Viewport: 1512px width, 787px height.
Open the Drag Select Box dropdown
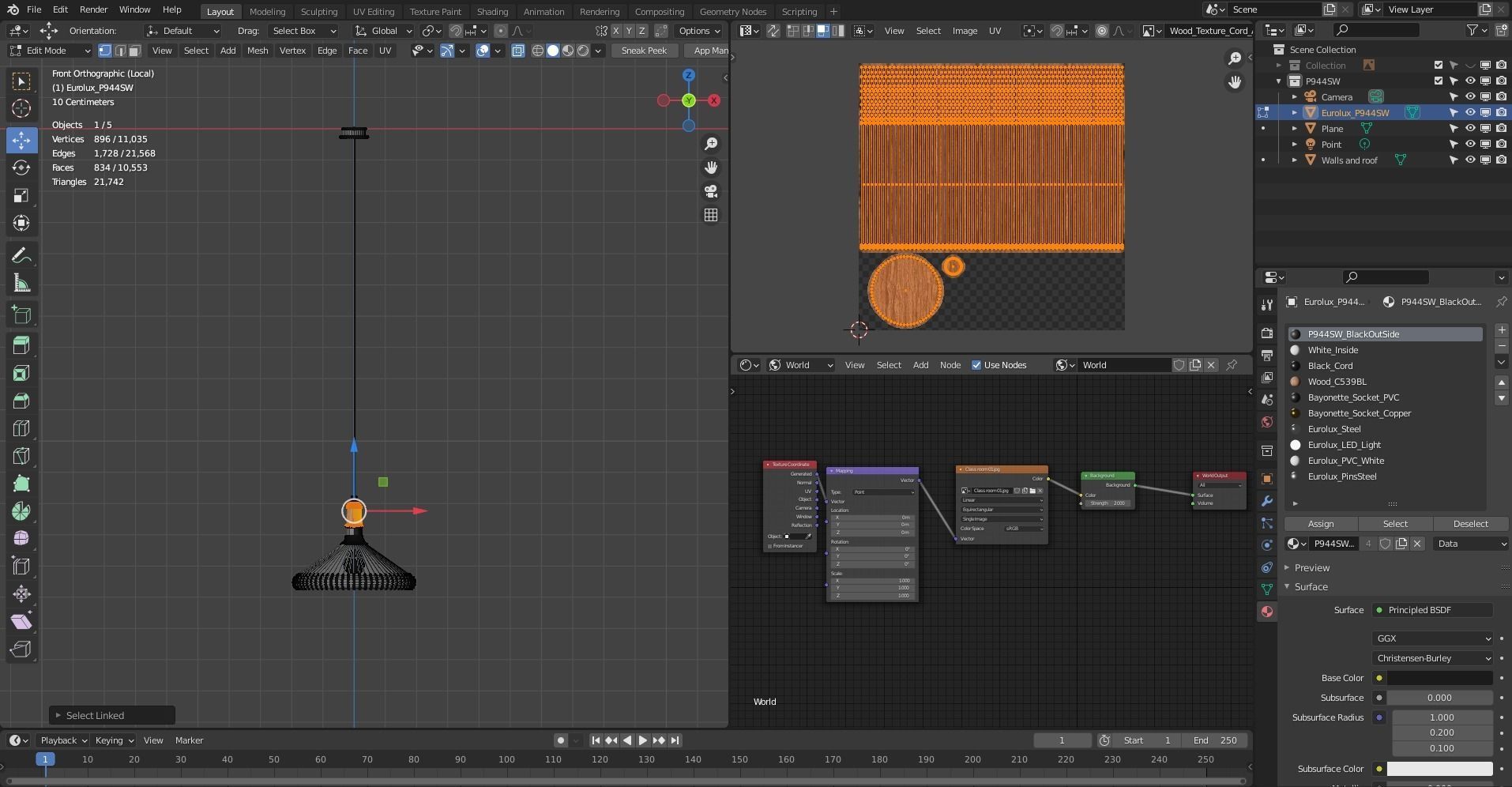[304, 31]
